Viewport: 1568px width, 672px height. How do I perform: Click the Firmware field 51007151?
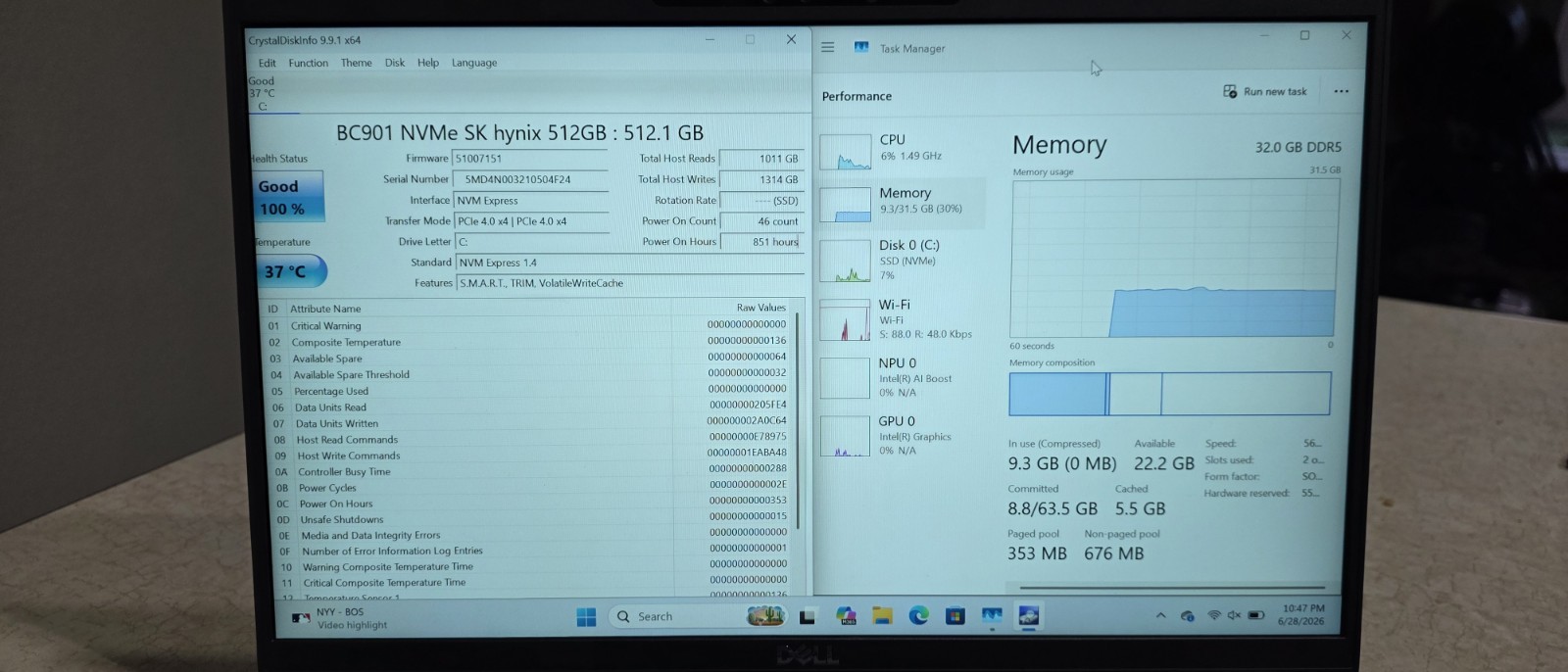point(530,158)
